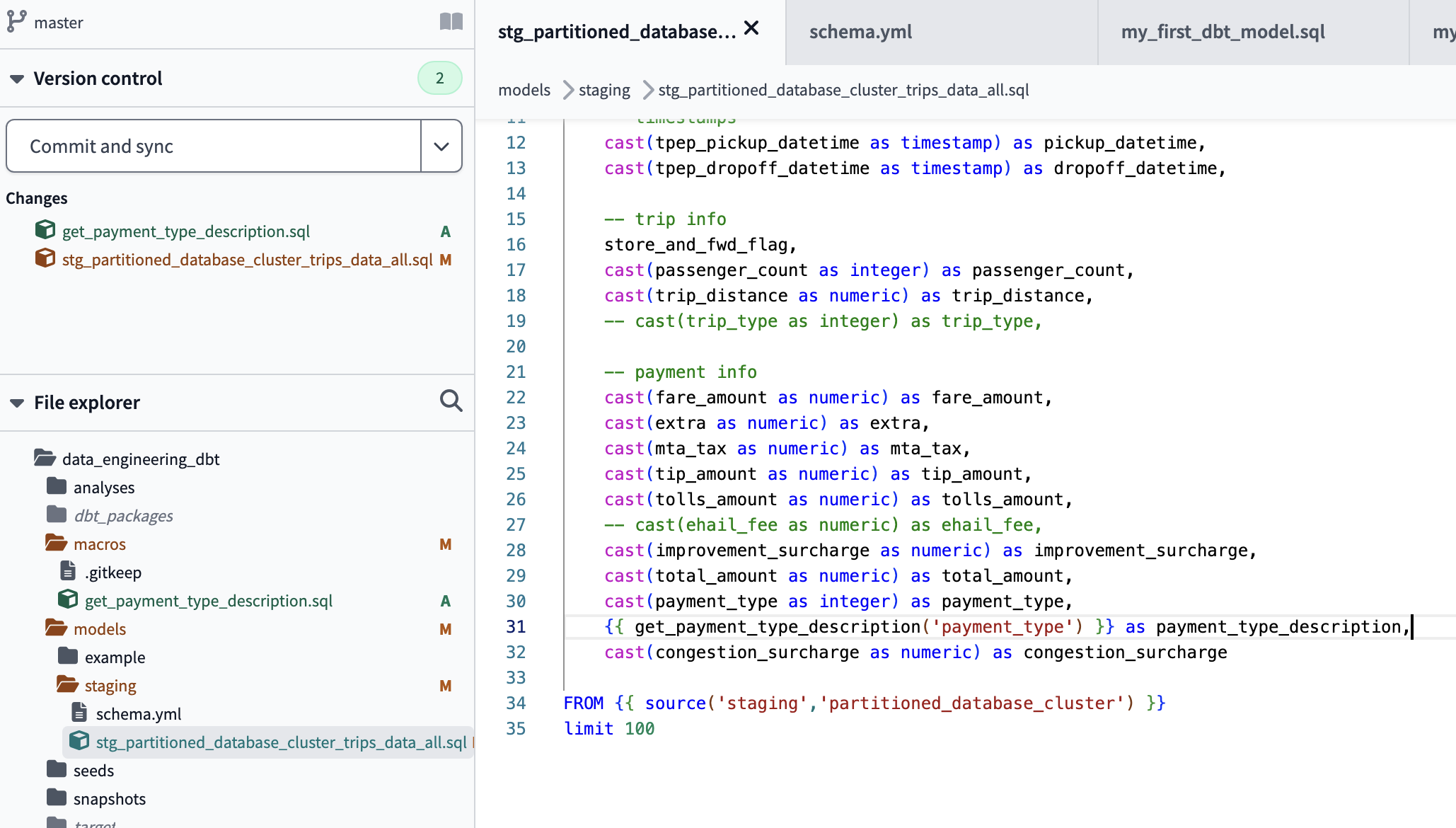The width and height of the screenshot is (1456, 828).
Task: Click the M status marker beside macros folder
Action: point(446,544)
